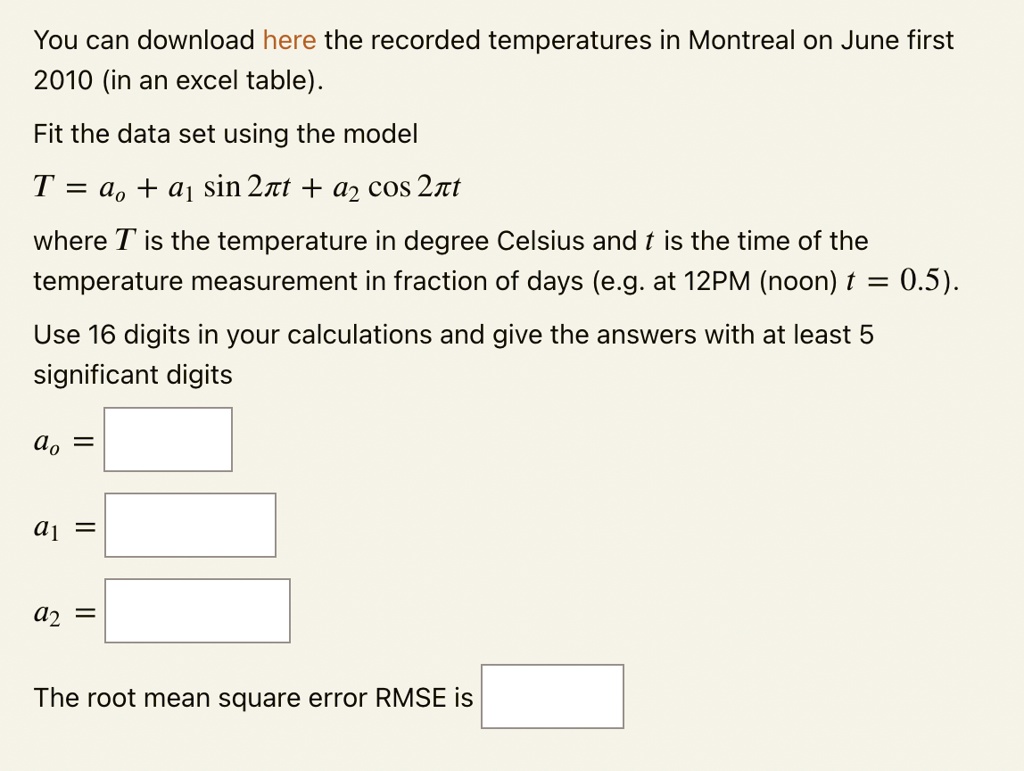Click the orange here hyperlink in first sentence
This screenshot has height=771, width=1024.
click(290, 40)
